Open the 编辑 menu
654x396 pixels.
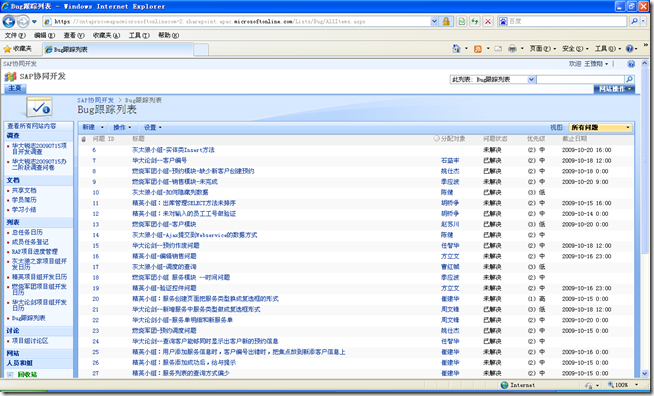[x=44, y=35]
